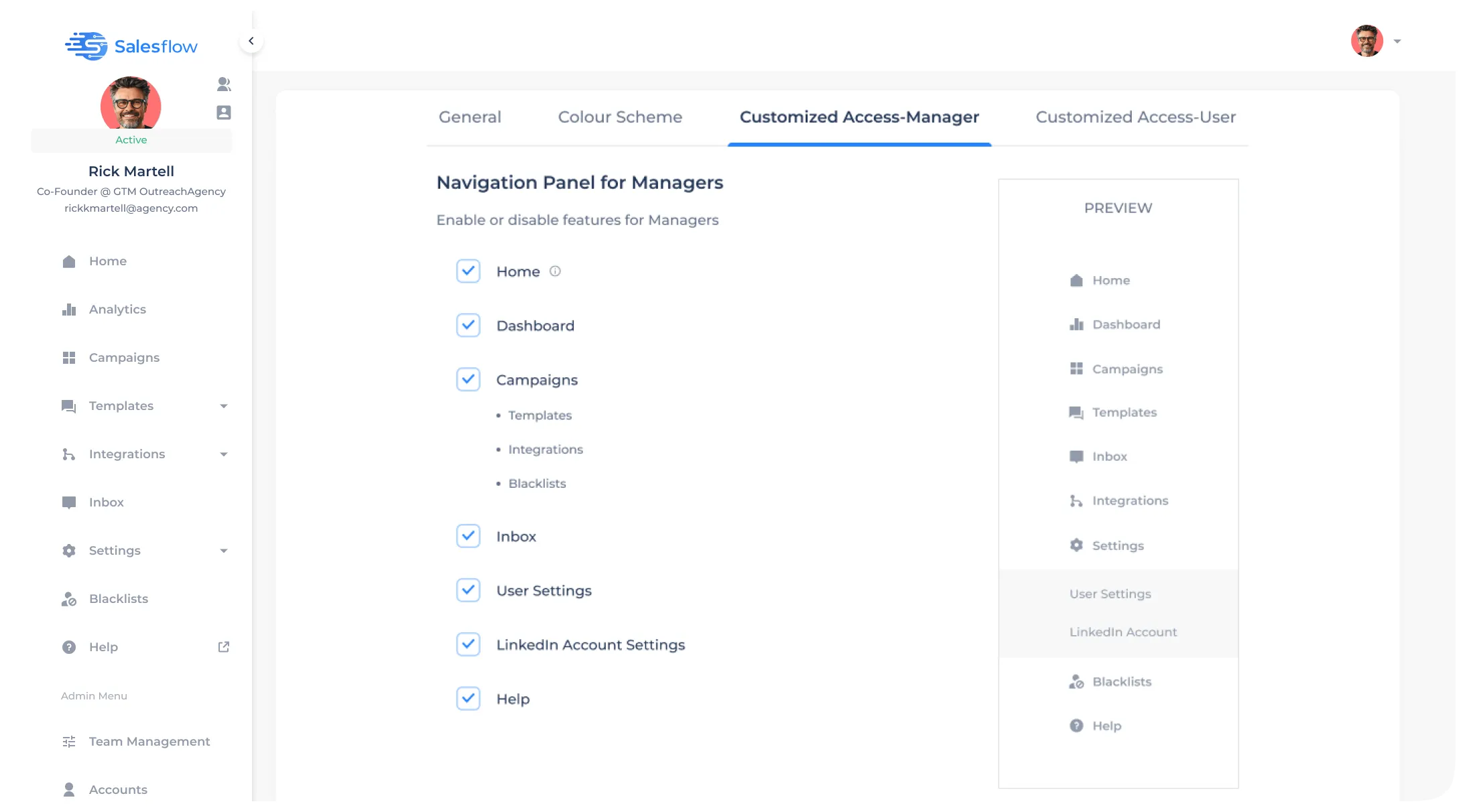Toggle the Dashboard checkbox
This screenshot has width=1469, height=812.
(x=468, y=326)
